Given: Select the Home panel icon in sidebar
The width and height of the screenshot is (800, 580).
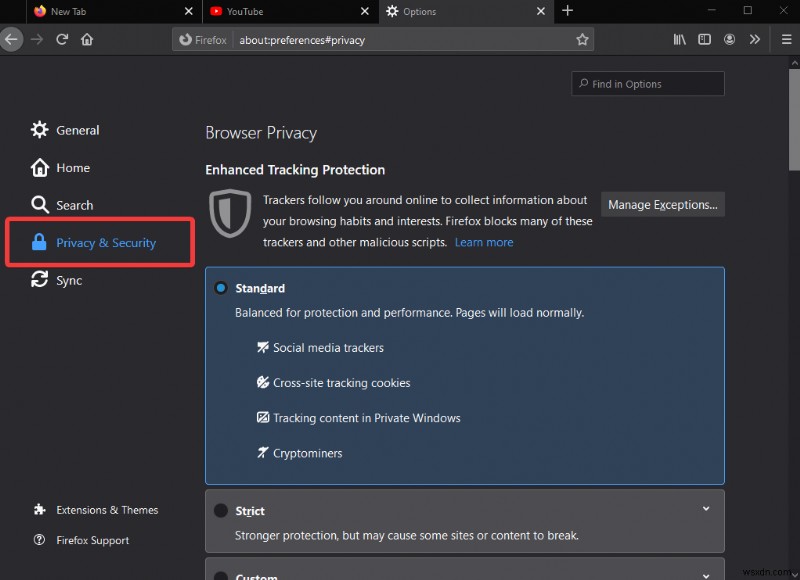Looking at the screenshot, I should [39, 167].
